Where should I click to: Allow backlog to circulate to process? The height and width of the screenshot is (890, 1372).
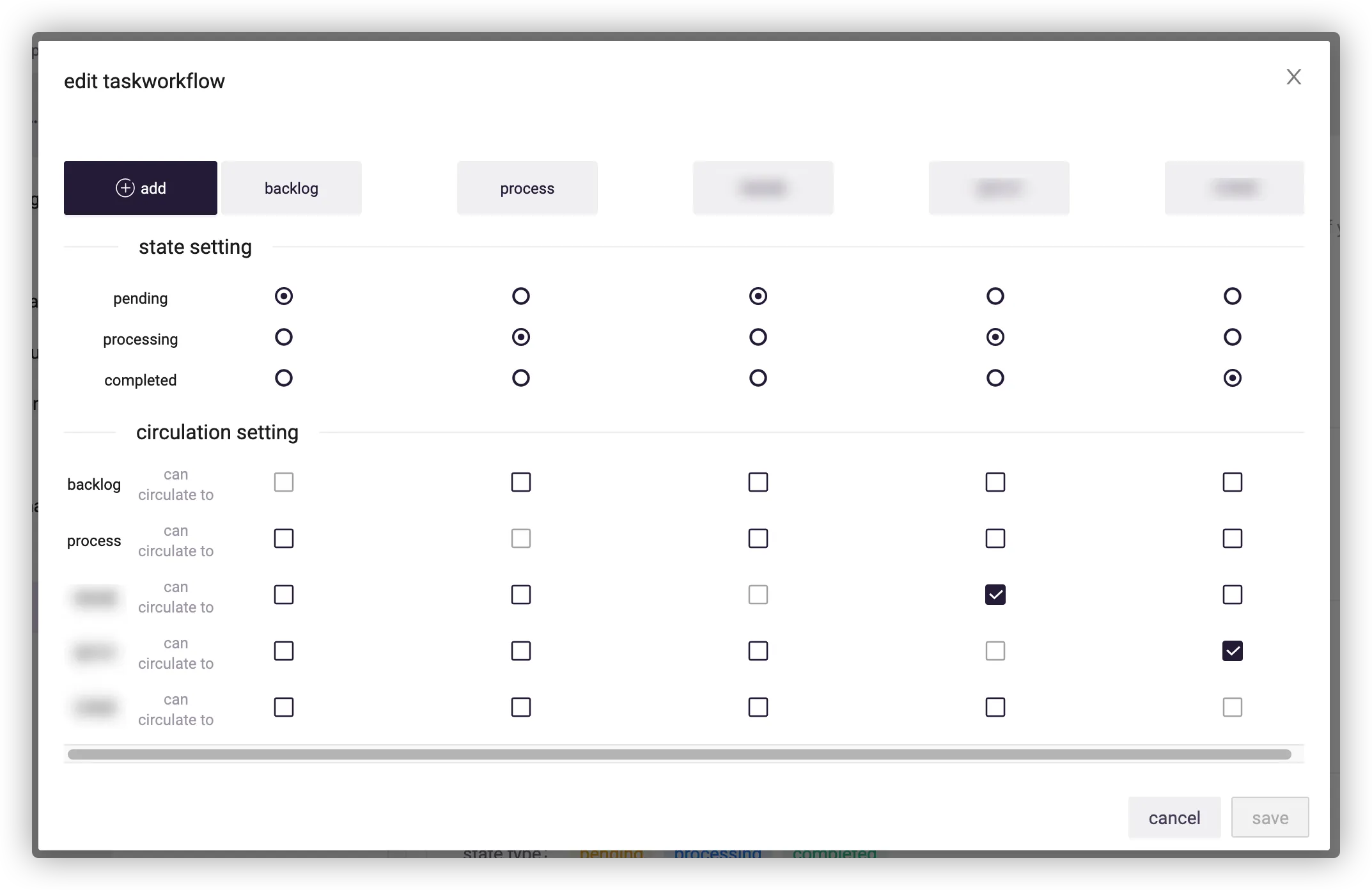pos(521,482)
